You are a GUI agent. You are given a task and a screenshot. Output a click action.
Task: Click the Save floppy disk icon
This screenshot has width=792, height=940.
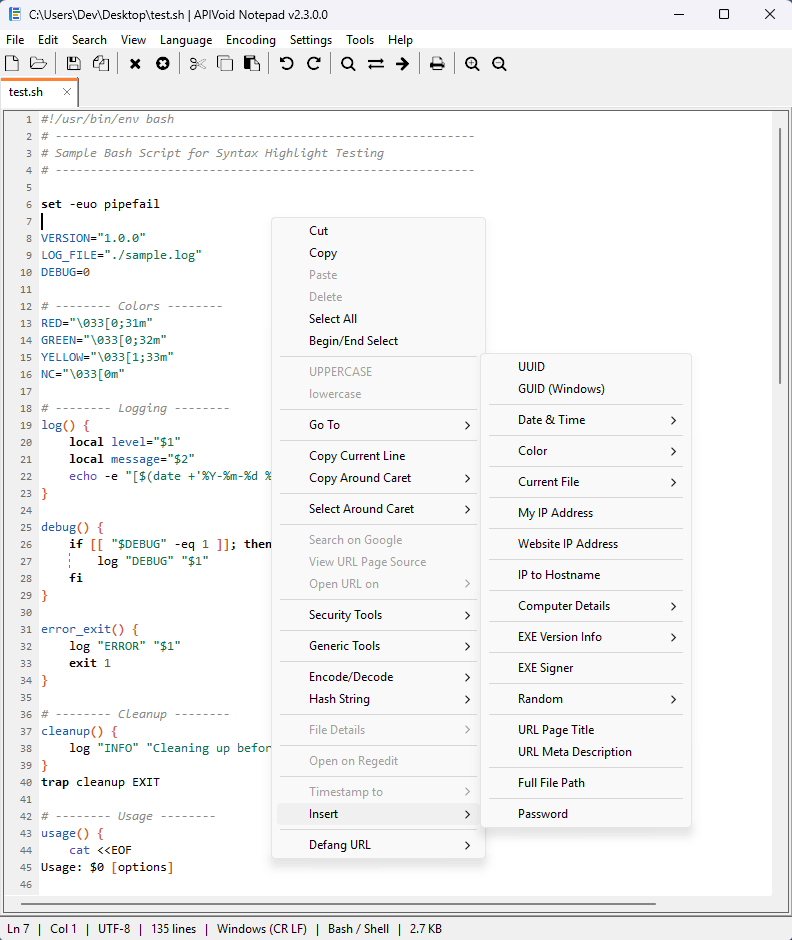click(x=73, y=63)
